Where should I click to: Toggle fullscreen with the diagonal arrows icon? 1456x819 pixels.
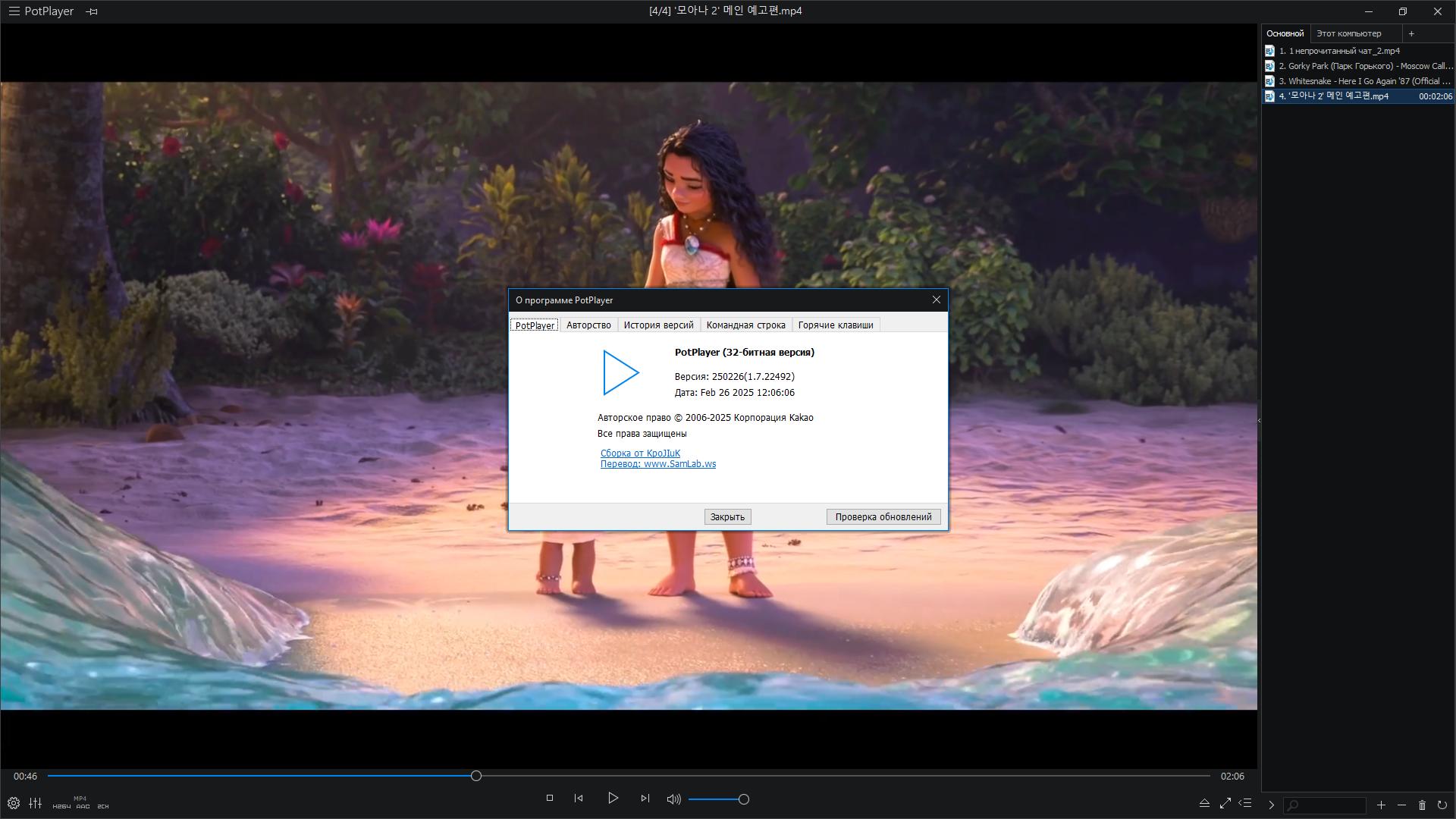tap(1225, 804)
